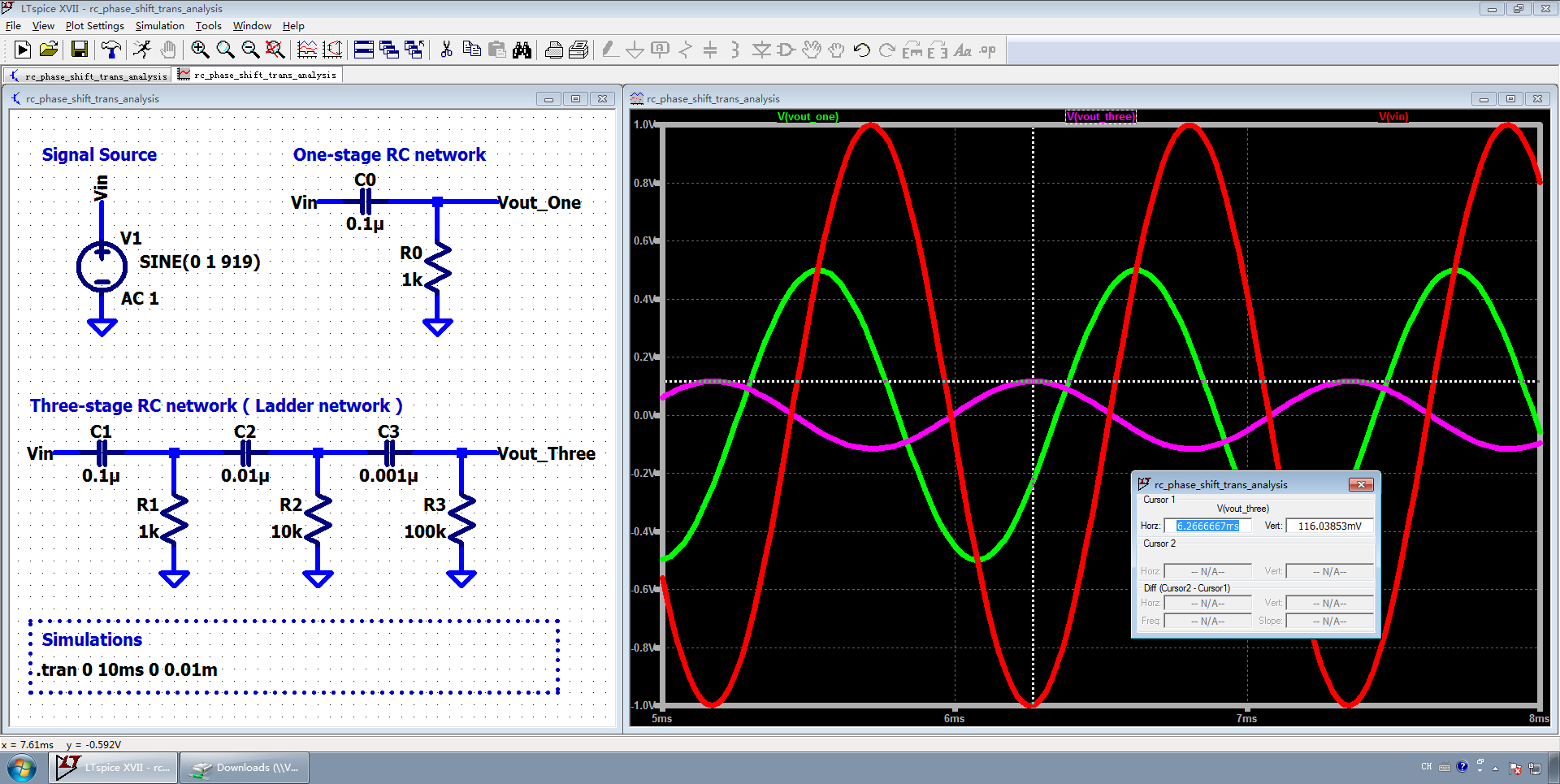
Task: Save the schematic with the floppy disk icon
Action: 79,50
